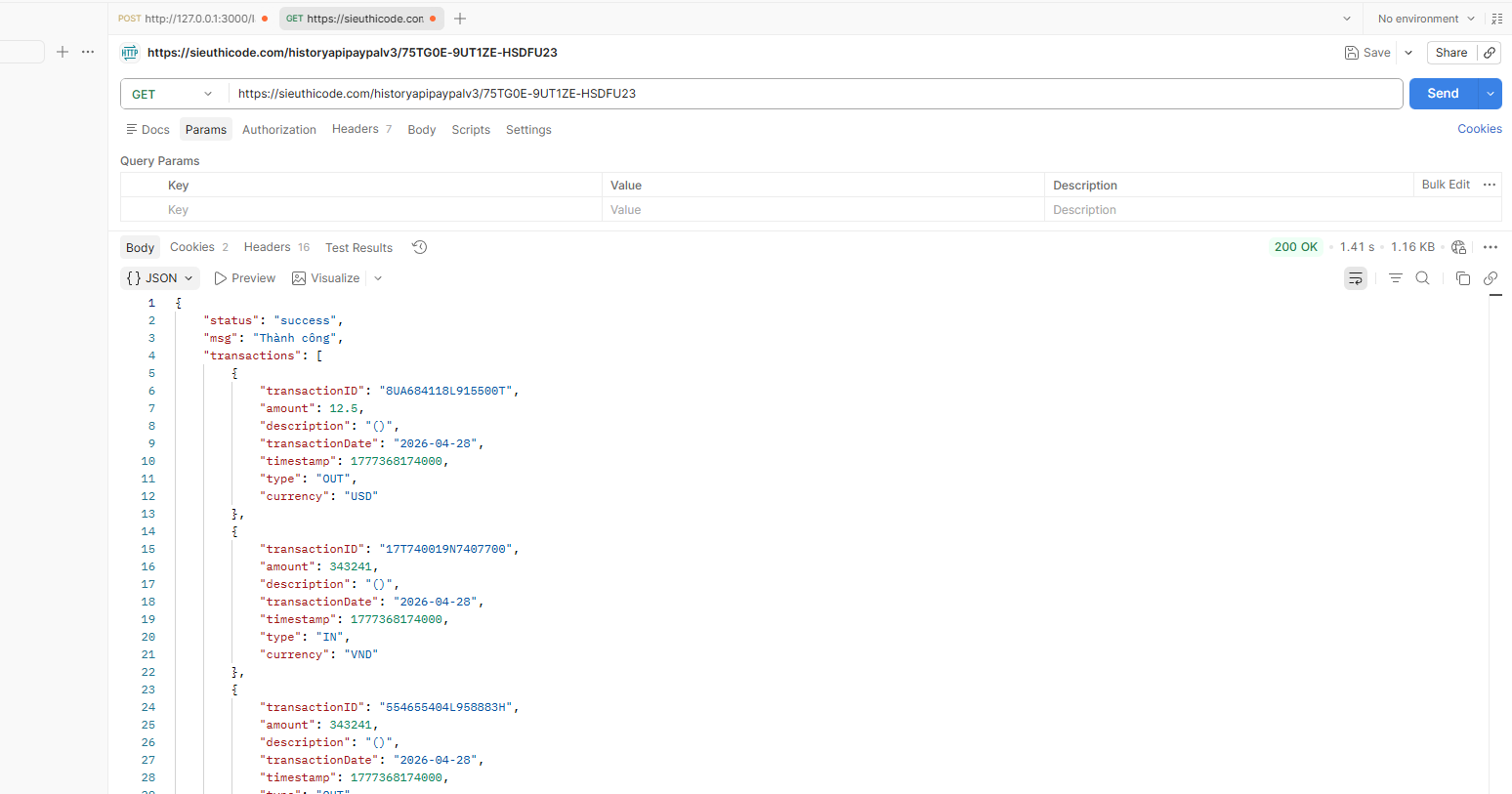This screenshot has width=1512, height=794.
Task: Select the response Cookies tab
Action: [199, 247]
